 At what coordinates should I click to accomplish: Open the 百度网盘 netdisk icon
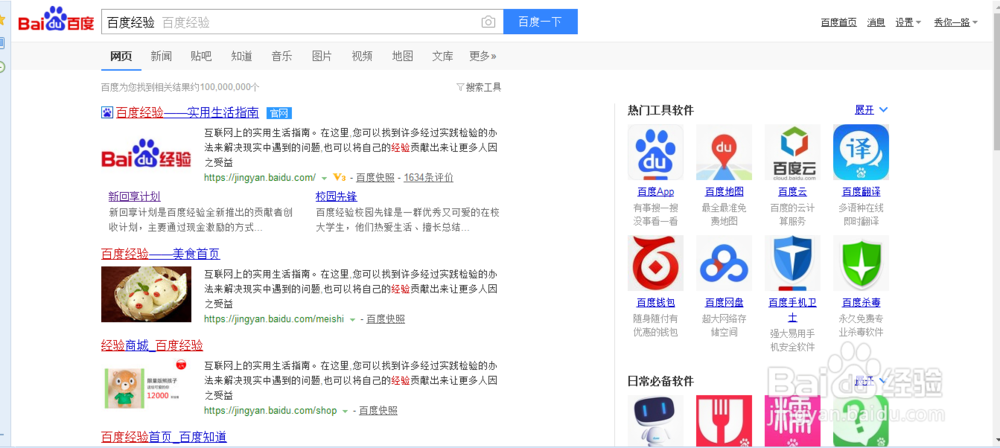tap(724, 263)
